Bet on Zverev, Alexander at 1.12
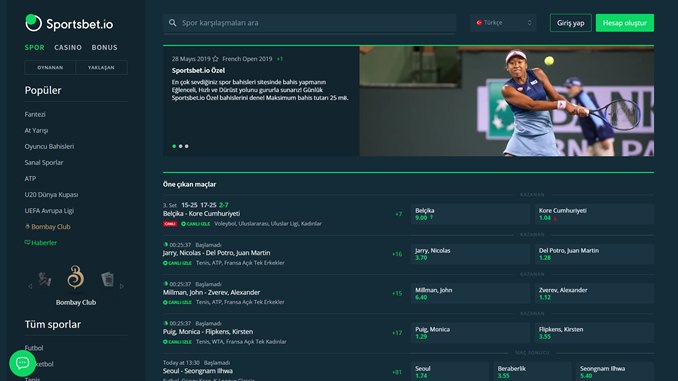Image resolution: width=678 pixels, height=381 pixels. 594,293
